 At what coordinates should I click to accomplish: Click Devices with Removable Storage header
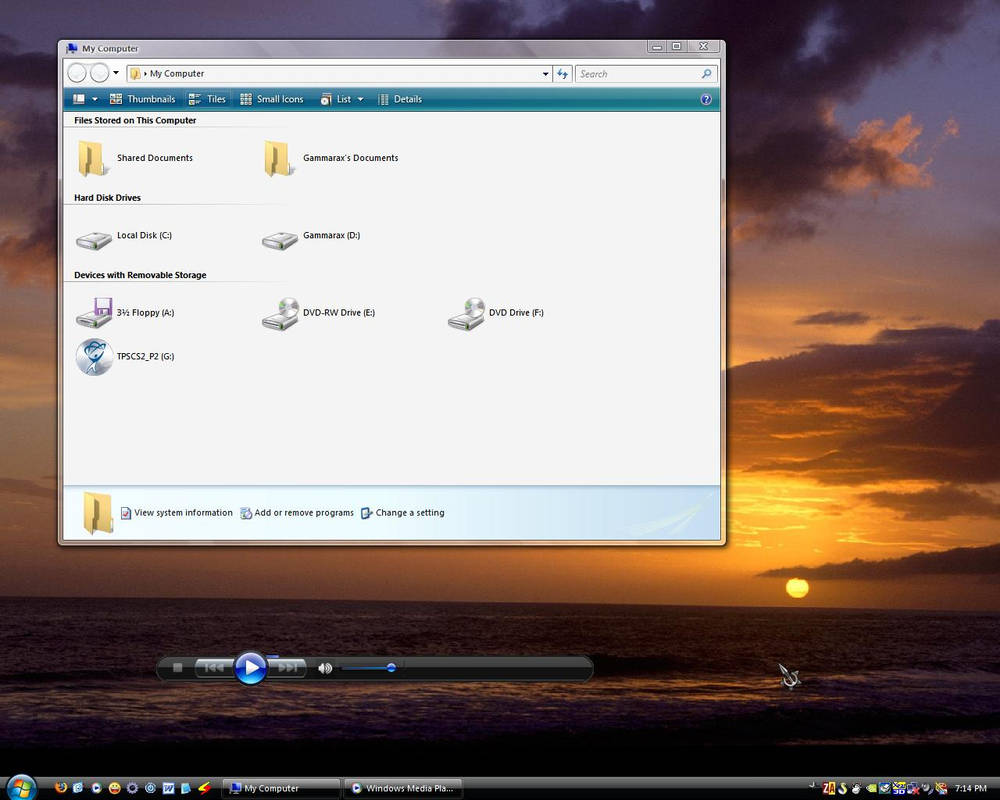(140, 275)
